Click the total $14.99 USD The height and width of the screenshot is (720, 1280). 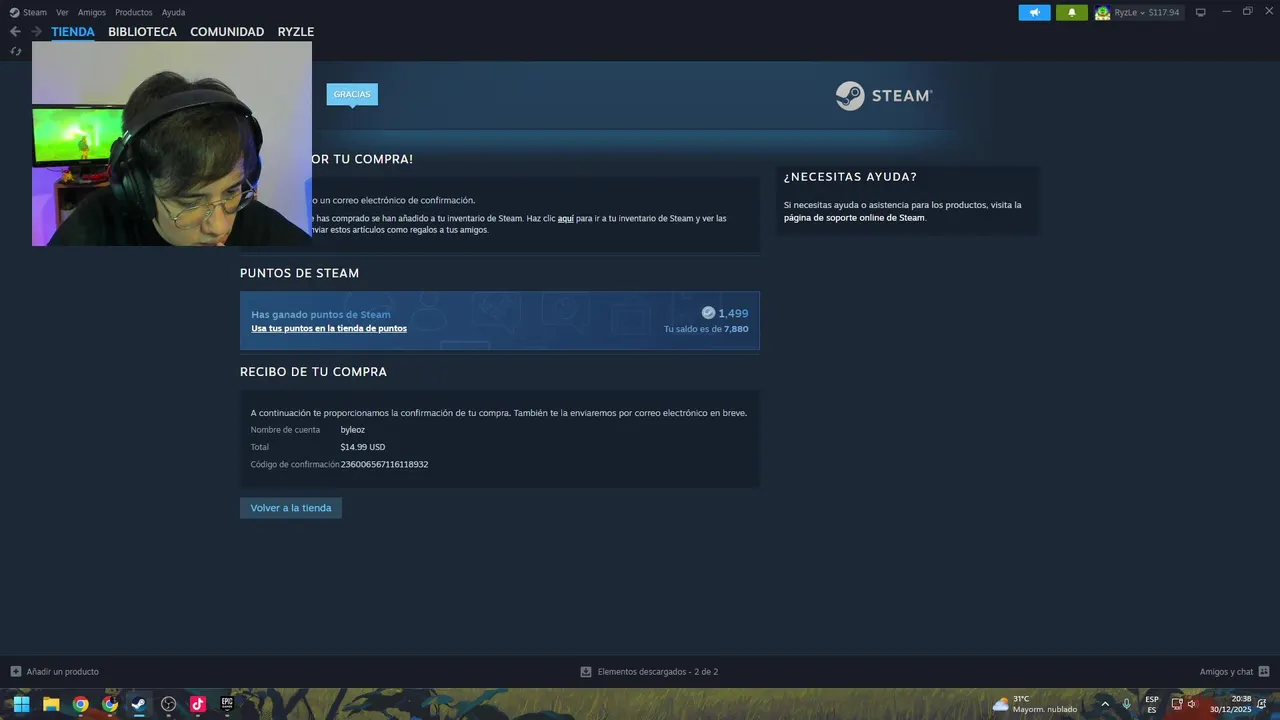362,447
